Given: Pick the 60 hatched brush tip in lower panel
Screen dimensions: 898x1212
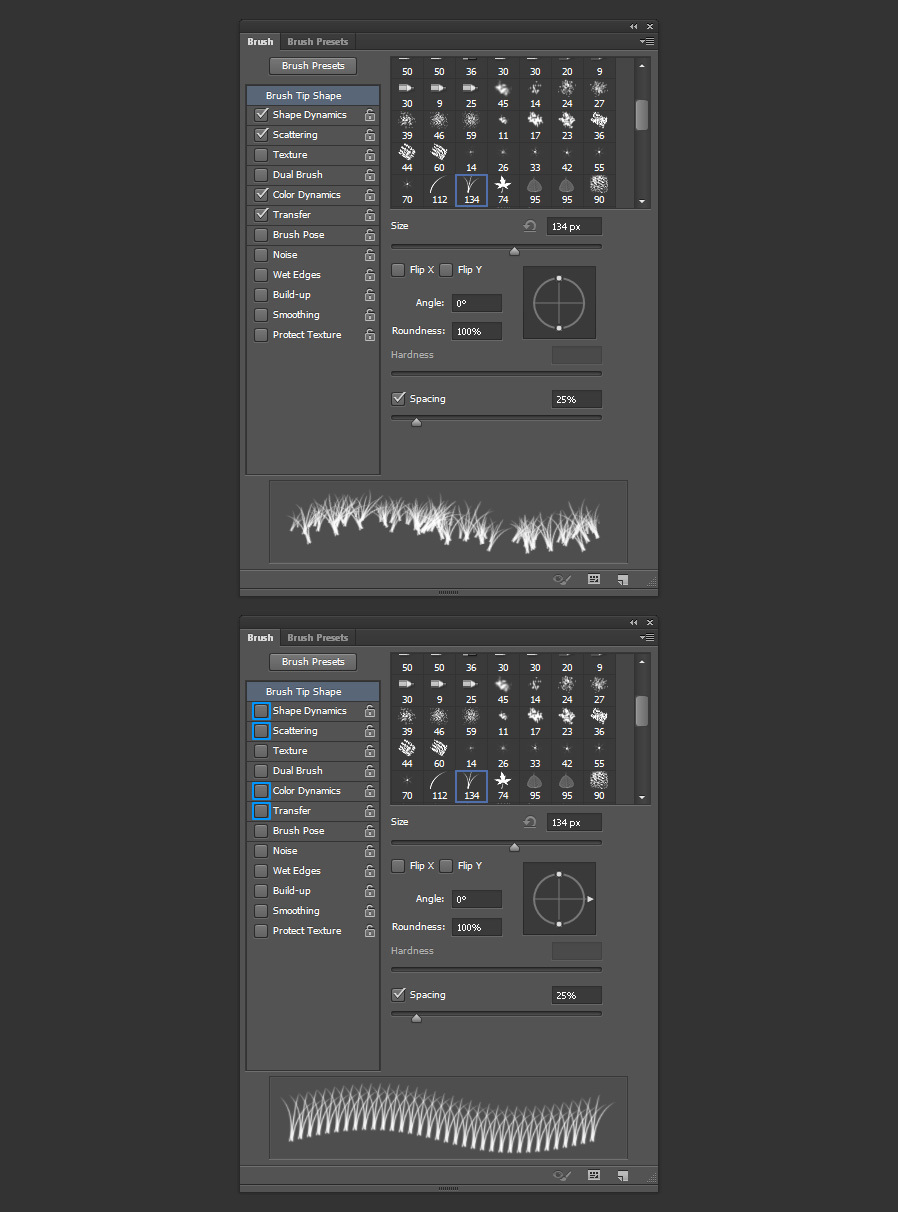Looking at the screenshot, I should [x=439, y=754].
